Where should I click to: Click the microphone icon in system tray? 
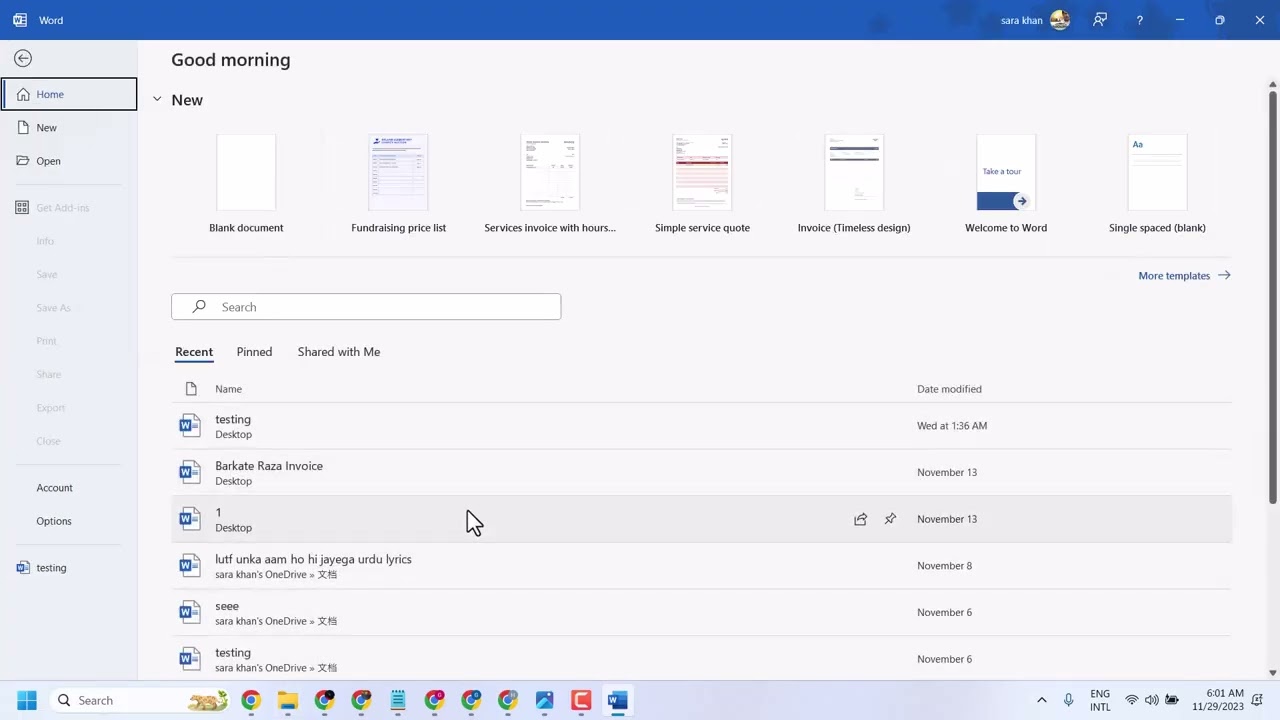(x=1069, y=700)
